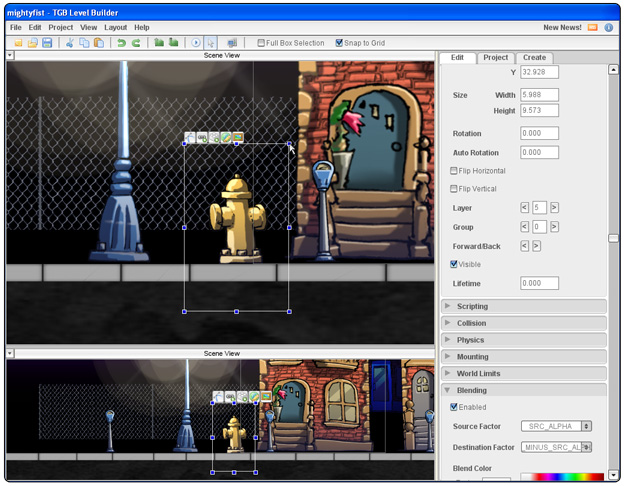Open the top Scene View dropdown arrow
Screen dimensions: 625x486
[x=10, y=55]
